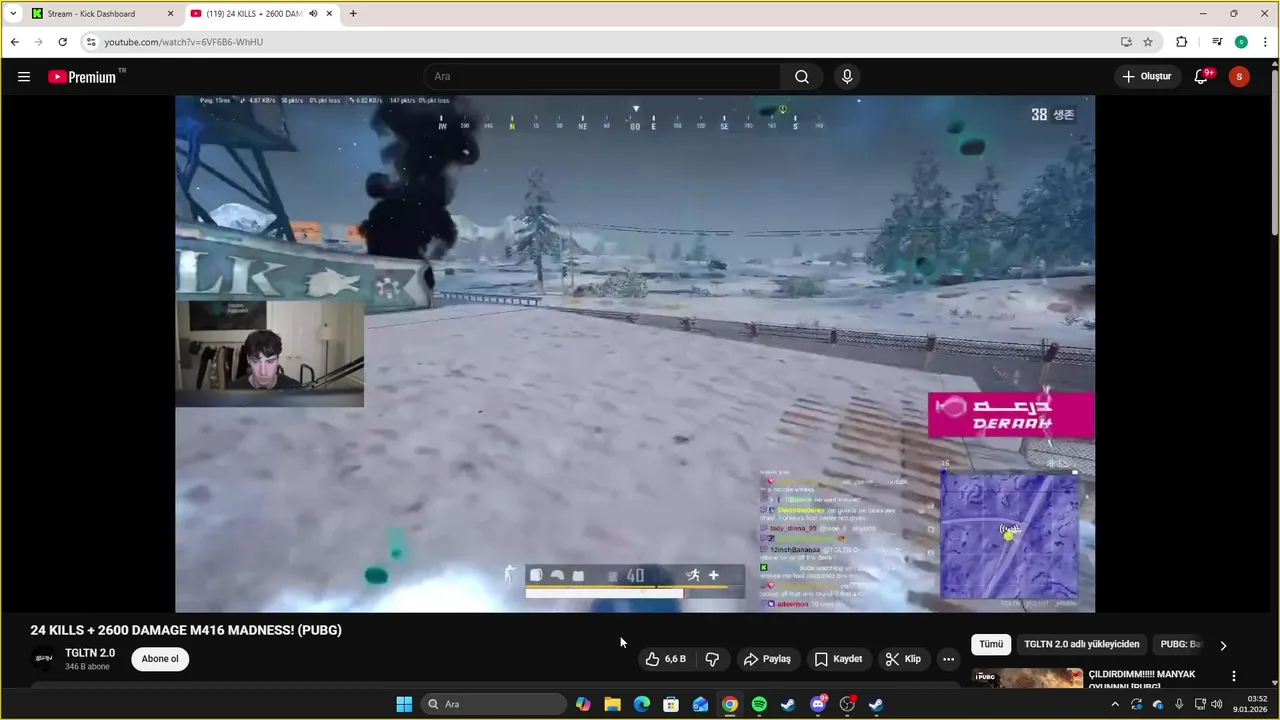Screen dimensions: 1280x720
Task: Like the video with thumbs up
Action: (666, 659)
